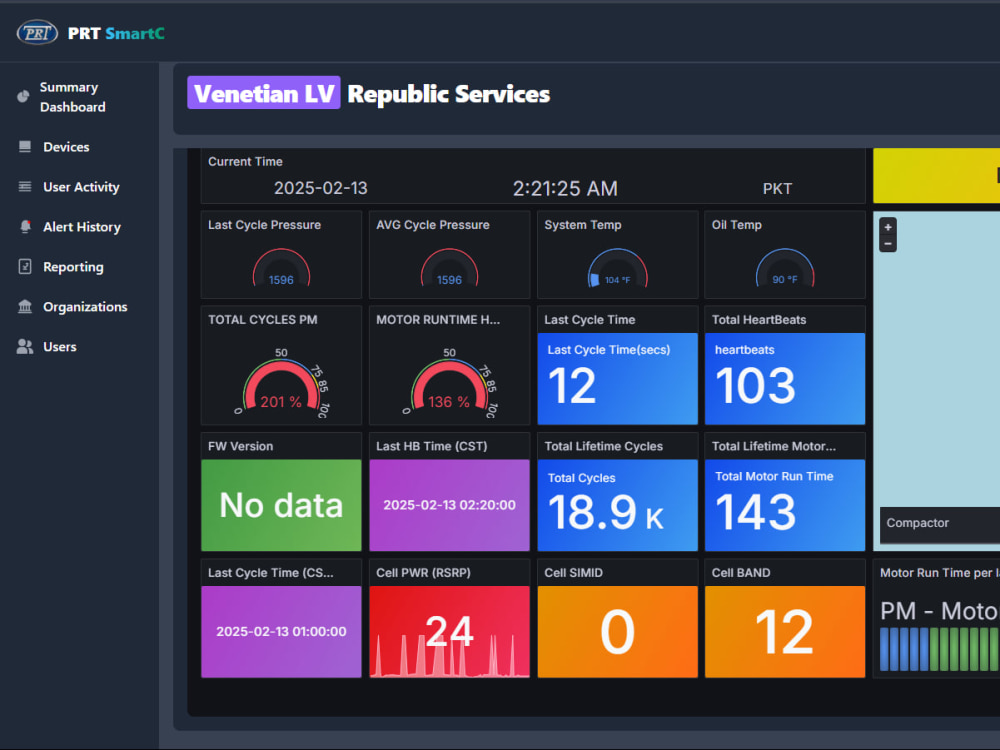Click the MOTOR RUNTIME 136 % gauge
1000x750 pixels.
click(450, 383)
